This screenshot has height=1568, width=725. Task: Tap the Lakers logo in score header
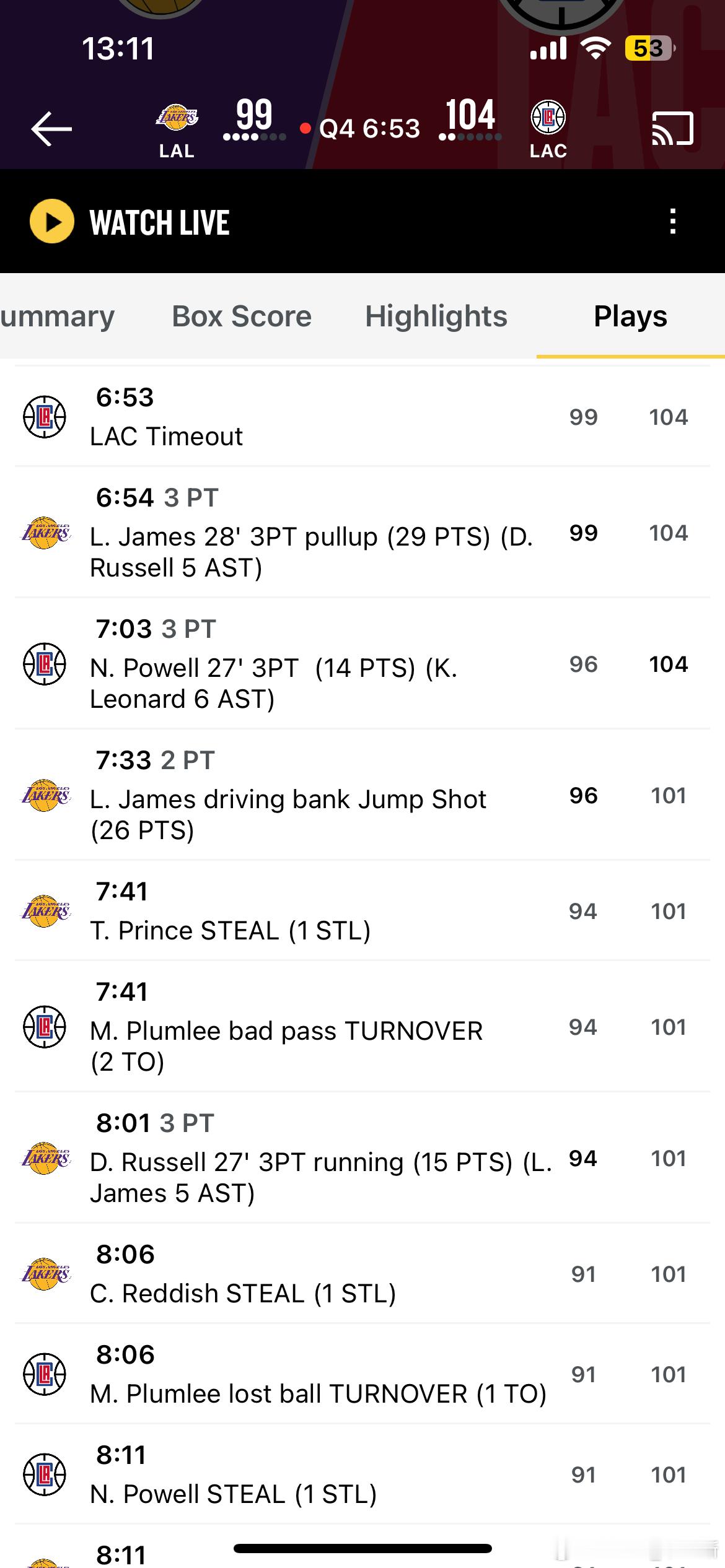(177, 118)
